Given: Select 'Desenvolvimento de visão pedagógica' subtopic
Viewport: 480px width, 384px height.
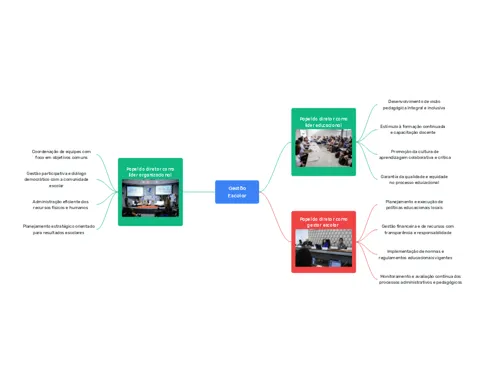Looking at the screenshot, I should pyautogui.click(x=414, y=105).
